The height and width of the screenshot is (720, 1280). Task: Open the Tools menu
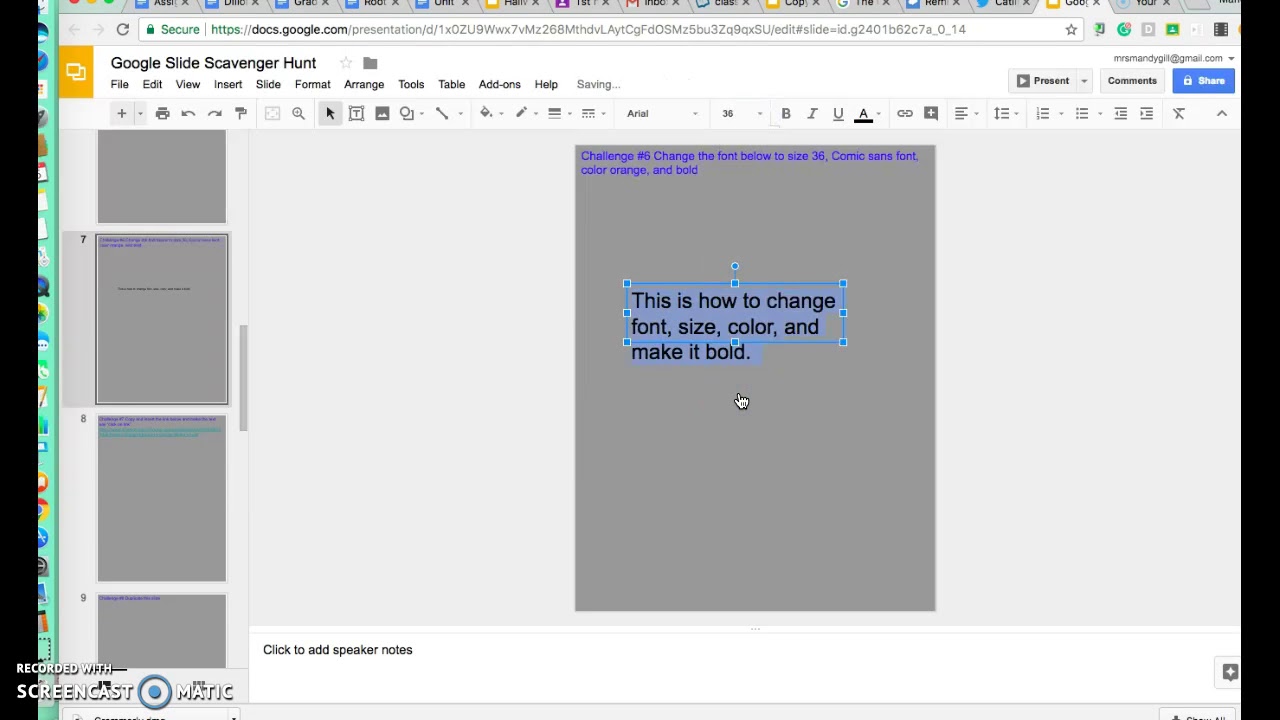pyautogui.click(x=411, y=84)
